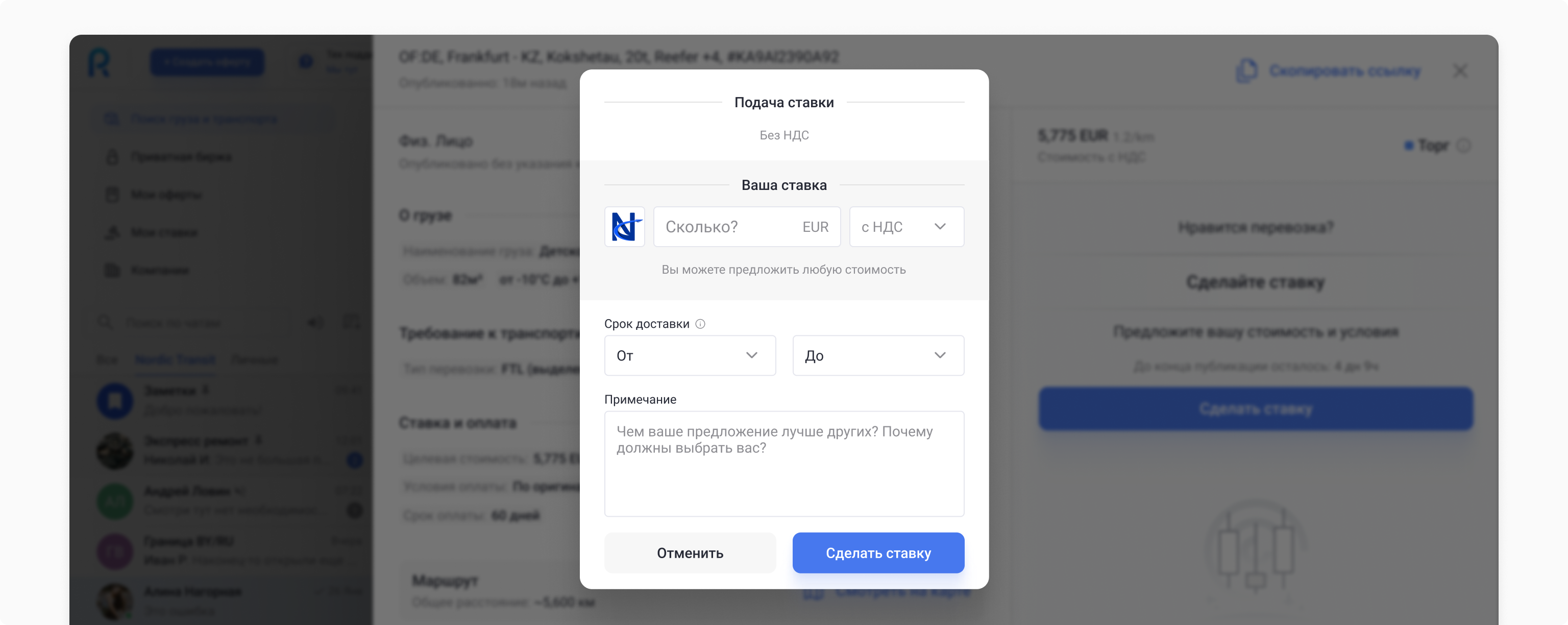Open the До delivery term dropdown
Image resolution: width=1568 pixels, height=625 pixels.
click(878, 355)
